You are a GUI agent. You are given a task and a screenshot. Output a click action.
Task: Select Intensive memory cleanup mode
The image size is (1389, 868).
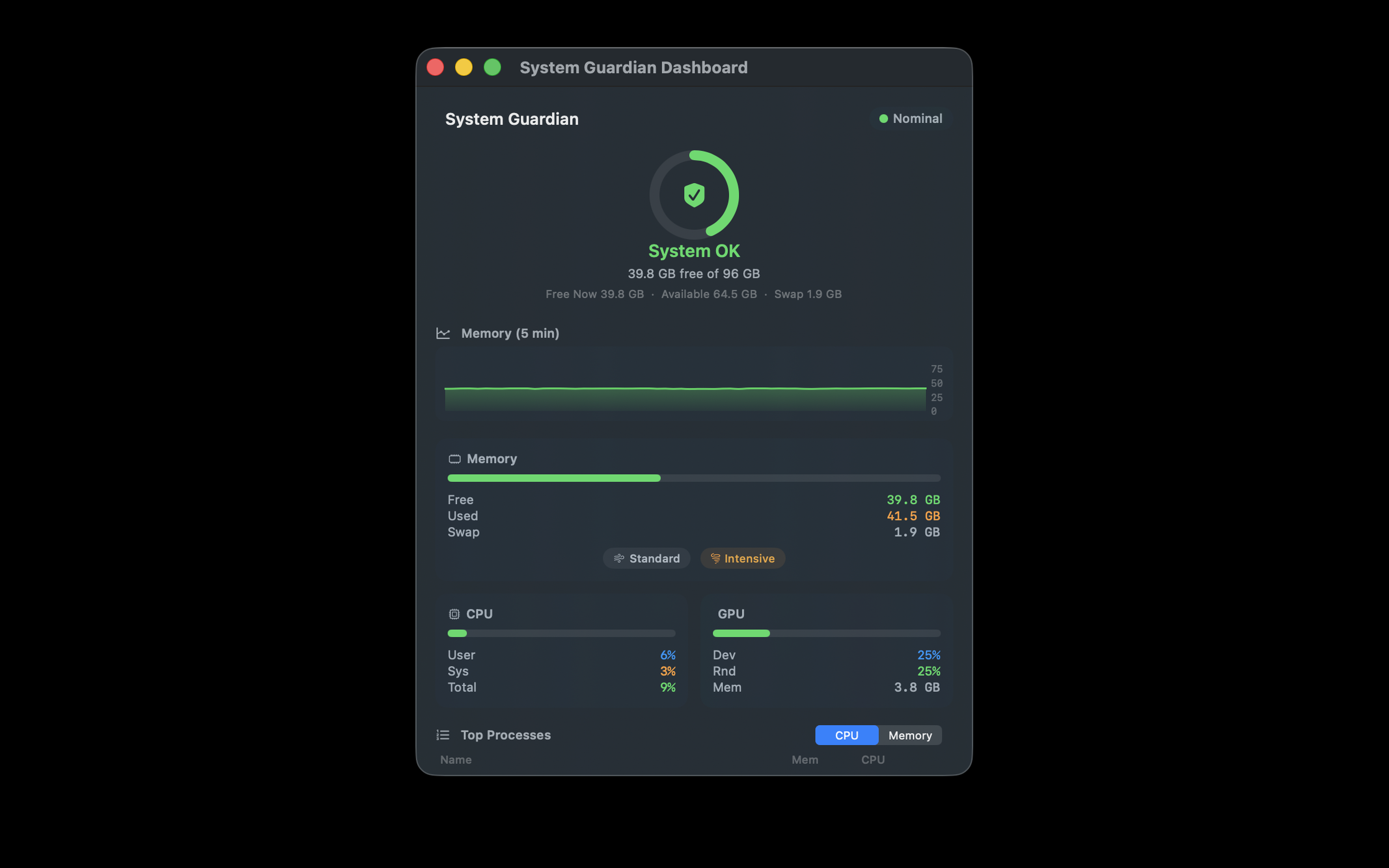pyautogui.click(x=743, y=558)
